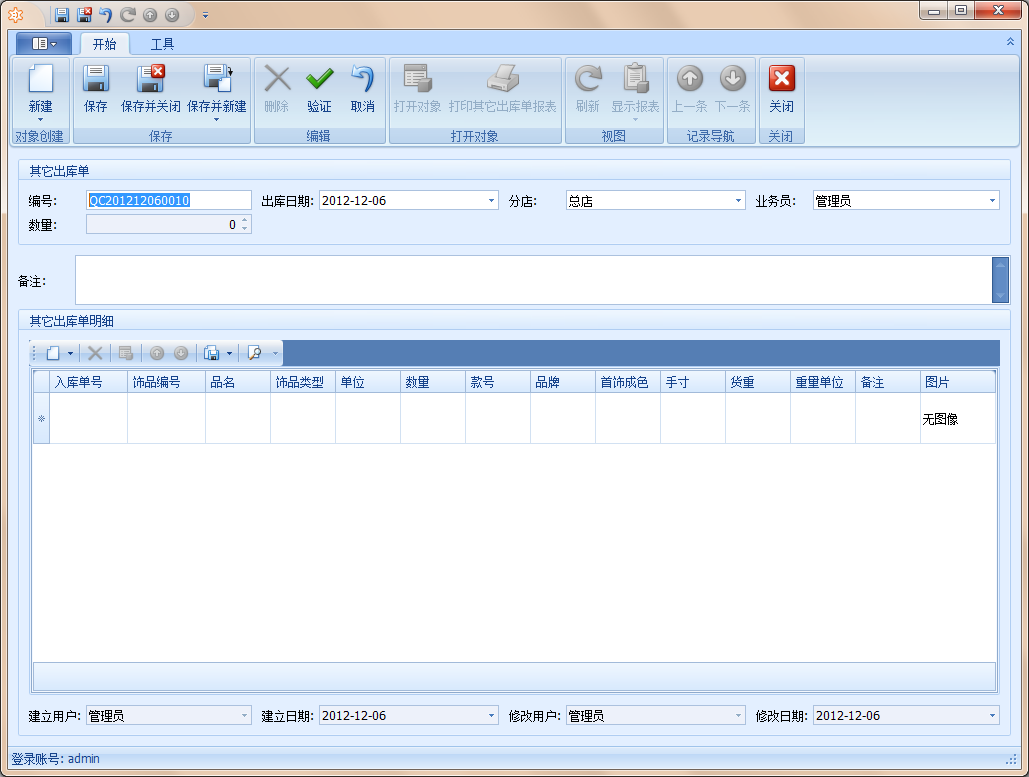The image size is (1029, 777).
Task: Click the 品名 column header
Action: coord(238,382)
